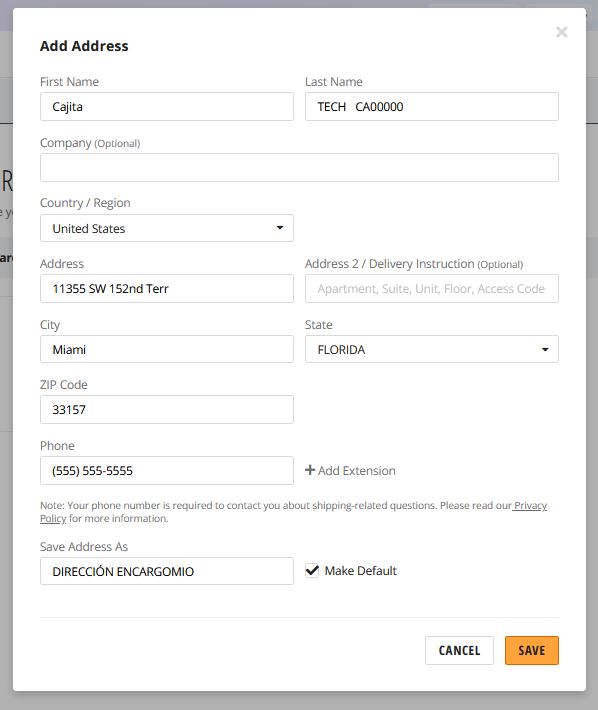The height and width of the screenshot is (710, 598).
Task: Click the City field showing Miami
Action: 167,349
